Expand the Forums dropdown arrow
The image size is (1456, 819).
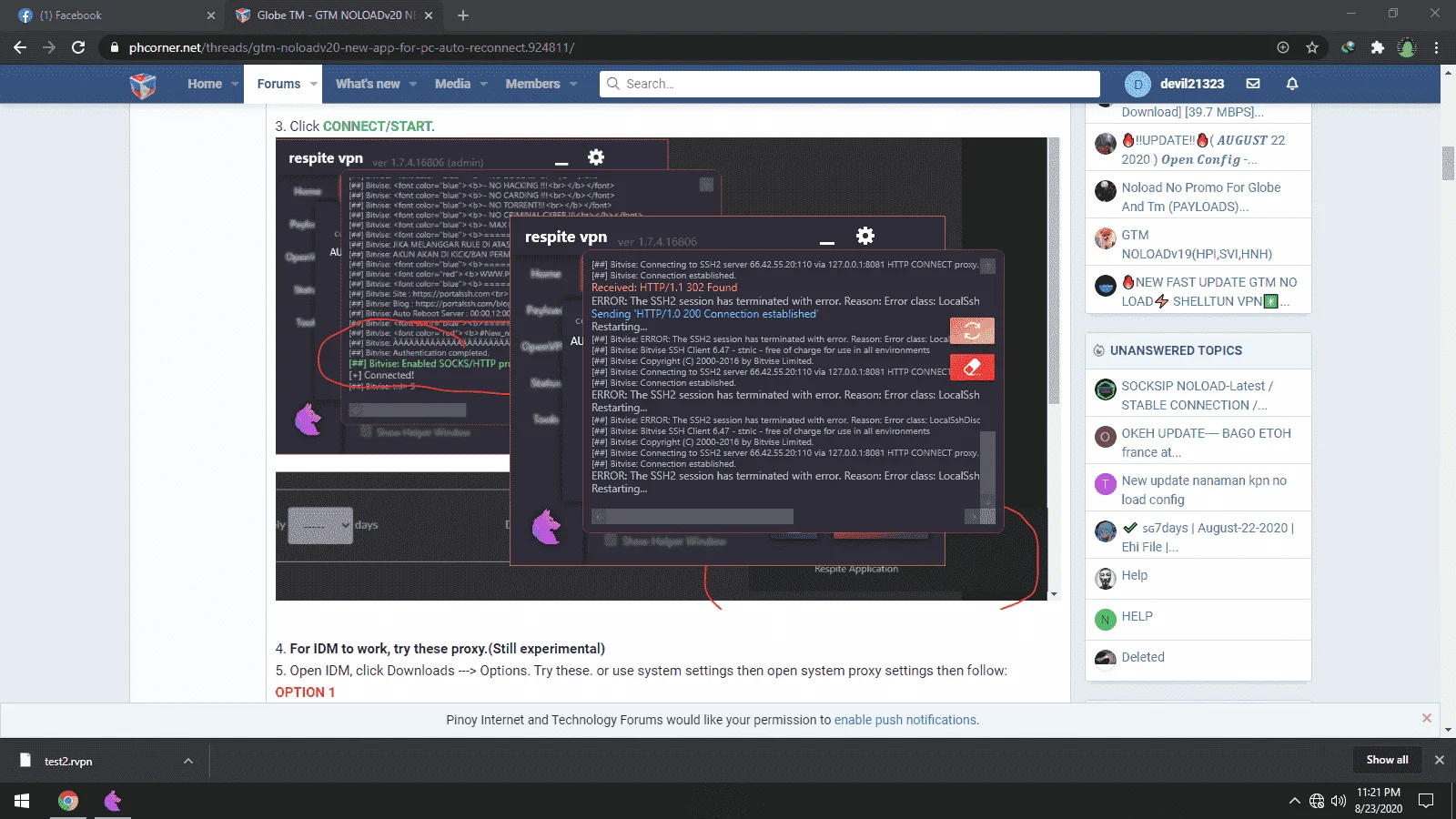pyautogui.click(x=314, y=84)
